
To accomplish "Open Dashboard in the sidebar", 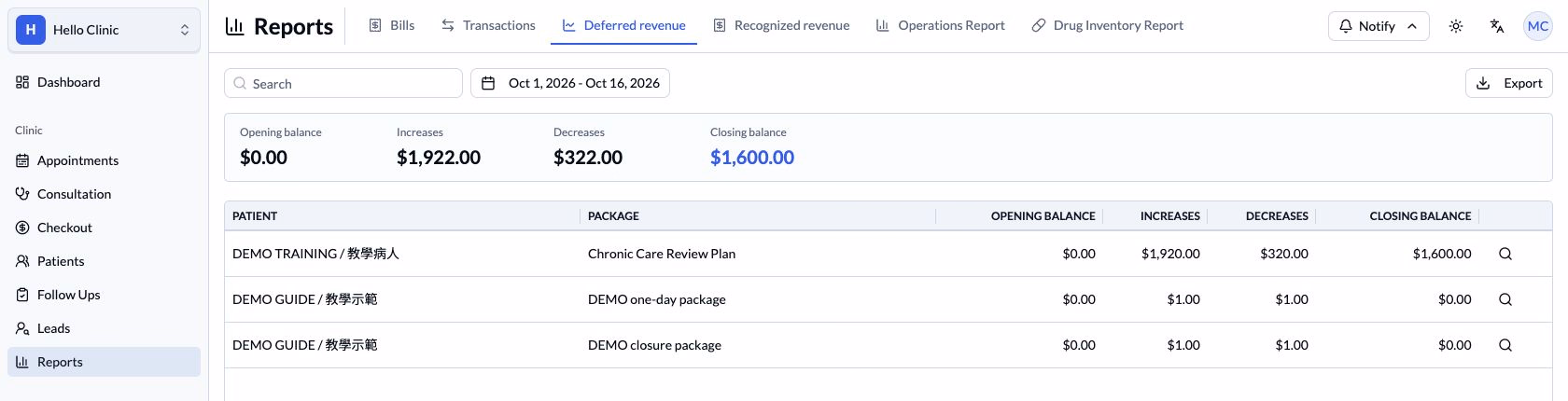I will coord(104,82).
